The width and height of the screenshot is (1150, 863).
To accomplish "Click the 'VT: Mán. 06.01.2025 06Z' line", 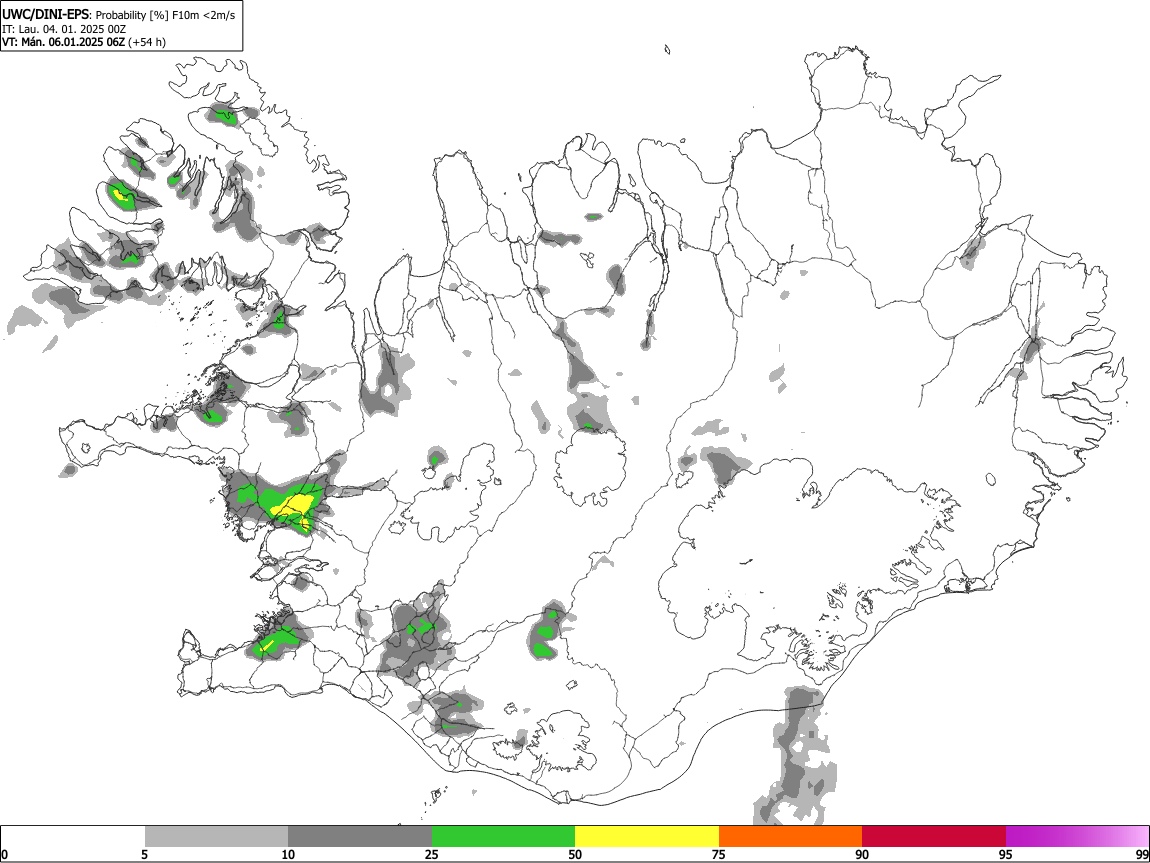I will 63,42.
